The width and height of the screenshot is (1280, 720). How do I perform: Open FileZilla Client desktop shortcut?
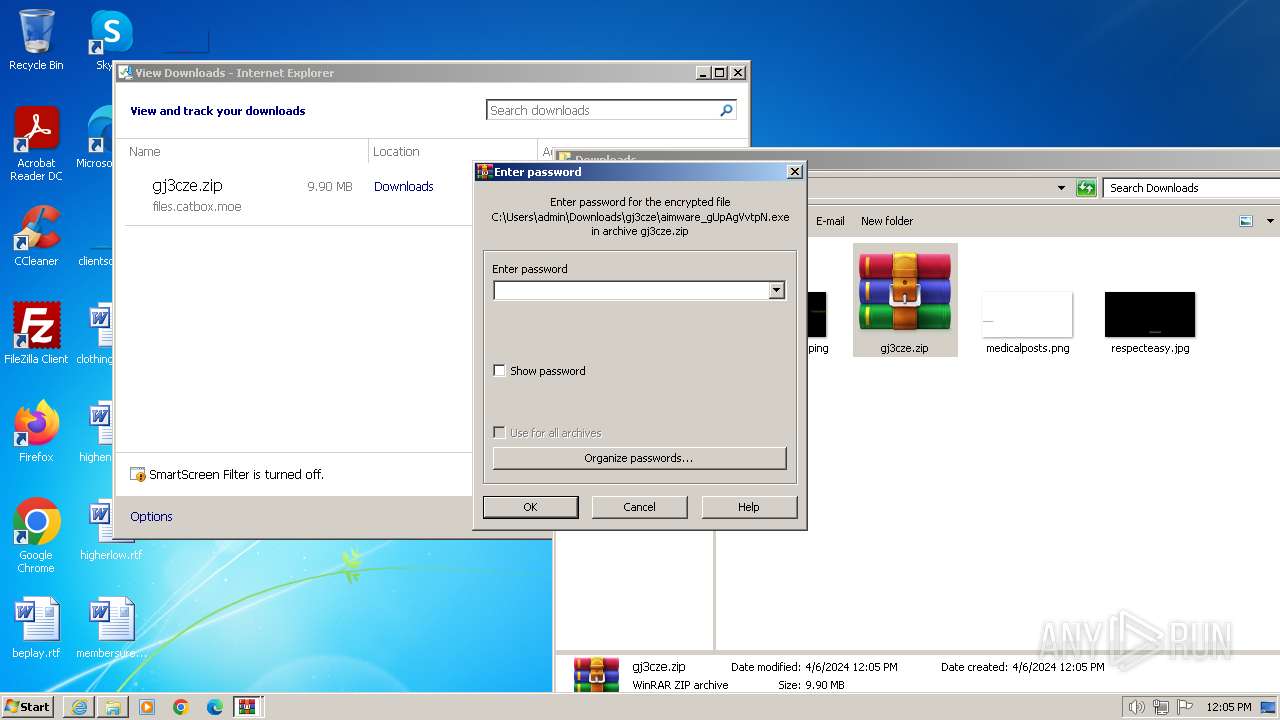36,333
